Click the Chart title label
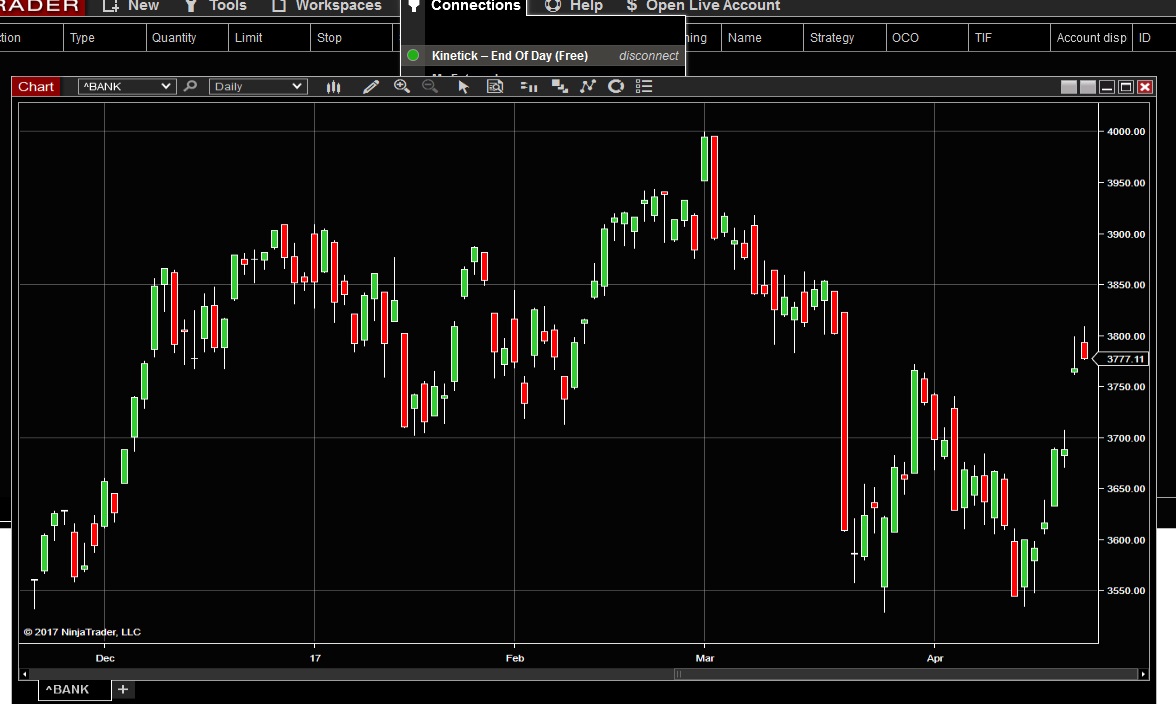The width and height of the screenshot is (1176, 704). (x=36, y=86)
